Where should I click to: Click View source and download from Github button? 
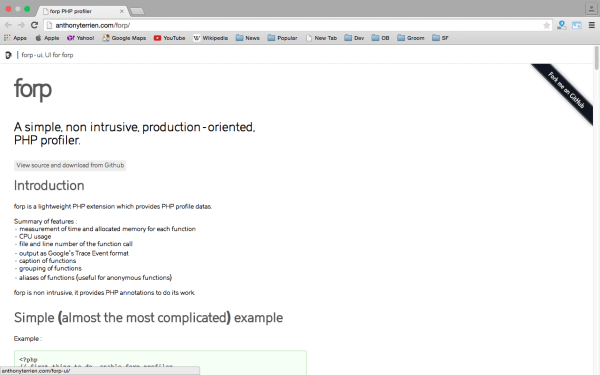tap(70, 165)
